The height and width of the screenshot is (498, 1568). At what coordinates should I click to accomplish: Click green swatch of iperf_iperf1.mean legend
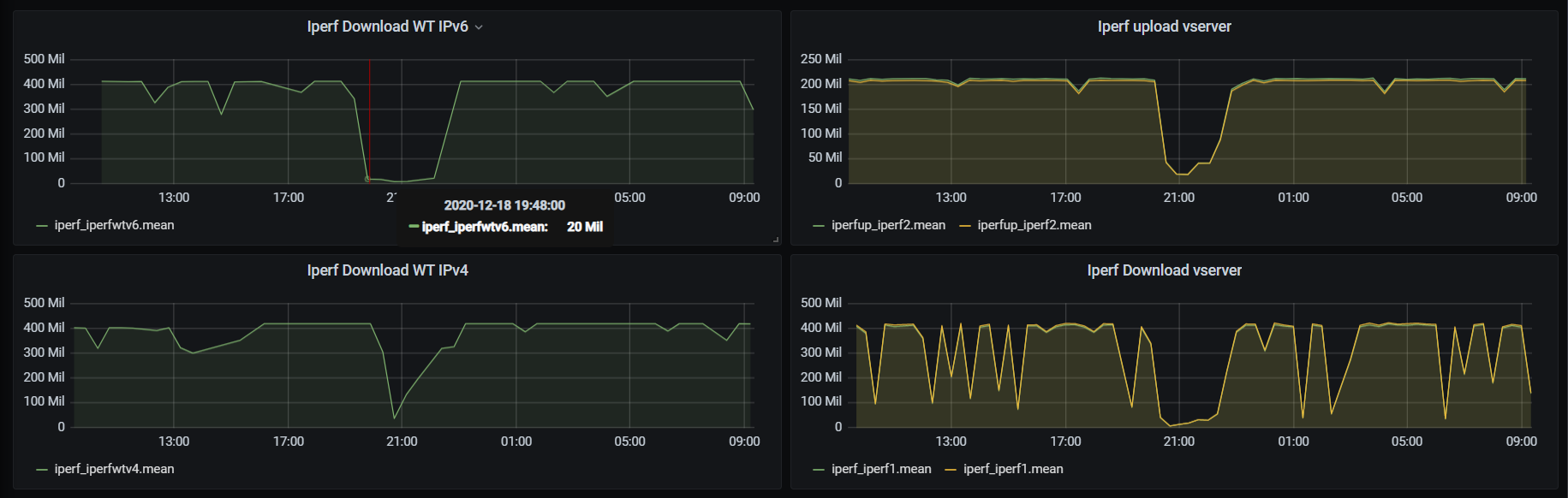pos(819,470)
